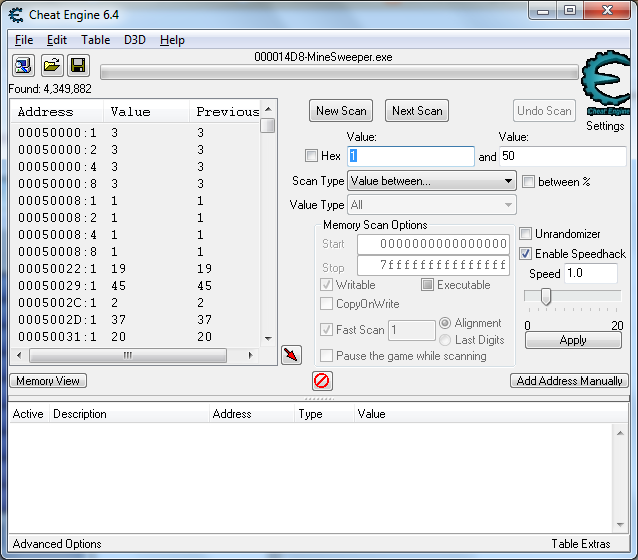
Task: Open Memory View
Action: tap(48, 381)
